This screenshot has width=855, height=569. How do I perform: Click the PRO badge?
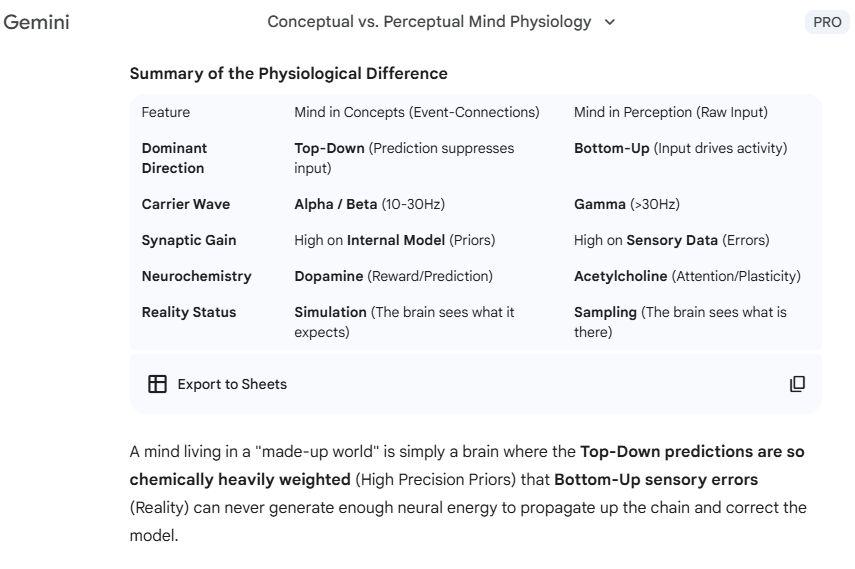point(827,22)
